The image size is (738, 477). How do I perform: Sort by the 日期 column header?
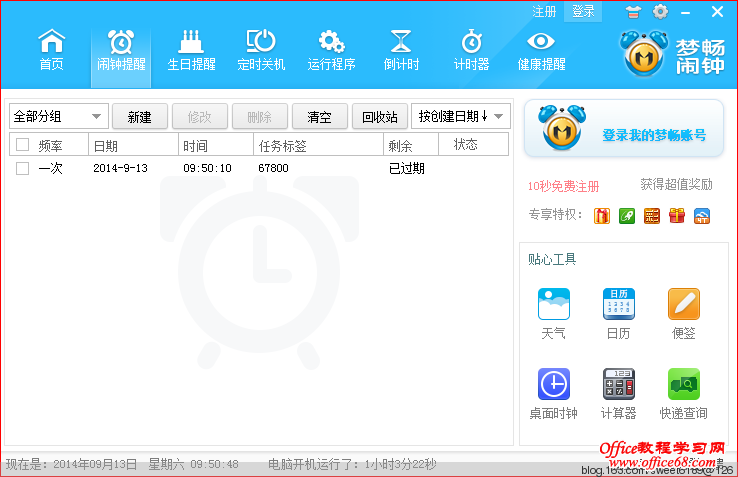click(133, 145)
